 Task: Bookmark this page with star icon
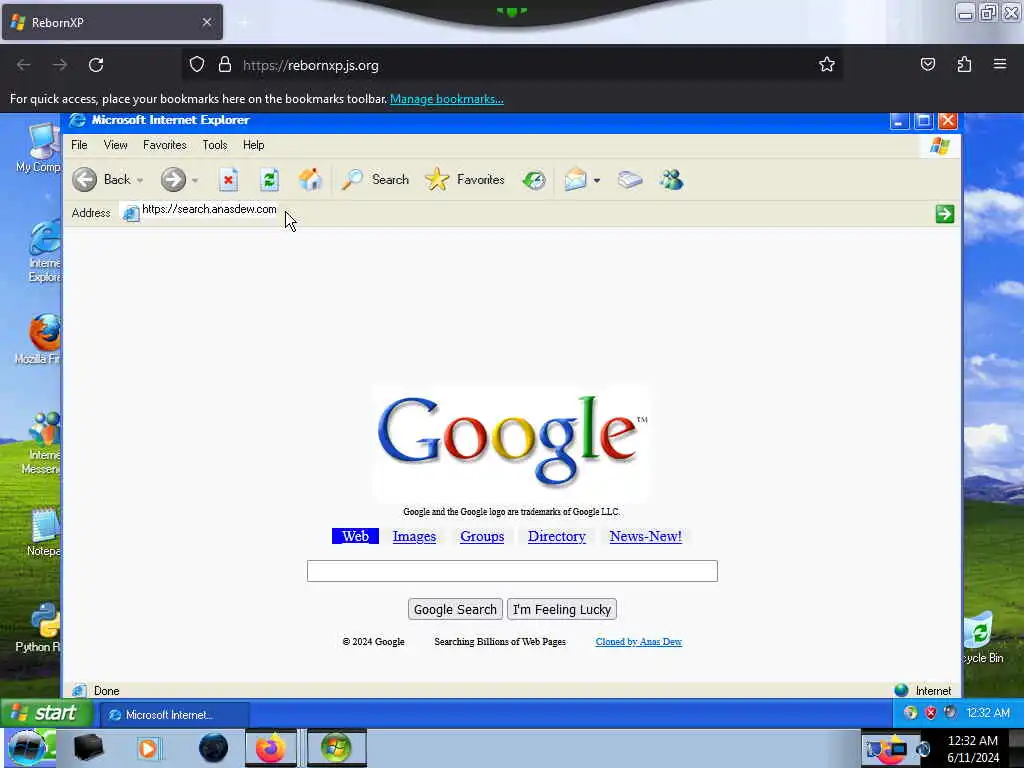(827, 64)
